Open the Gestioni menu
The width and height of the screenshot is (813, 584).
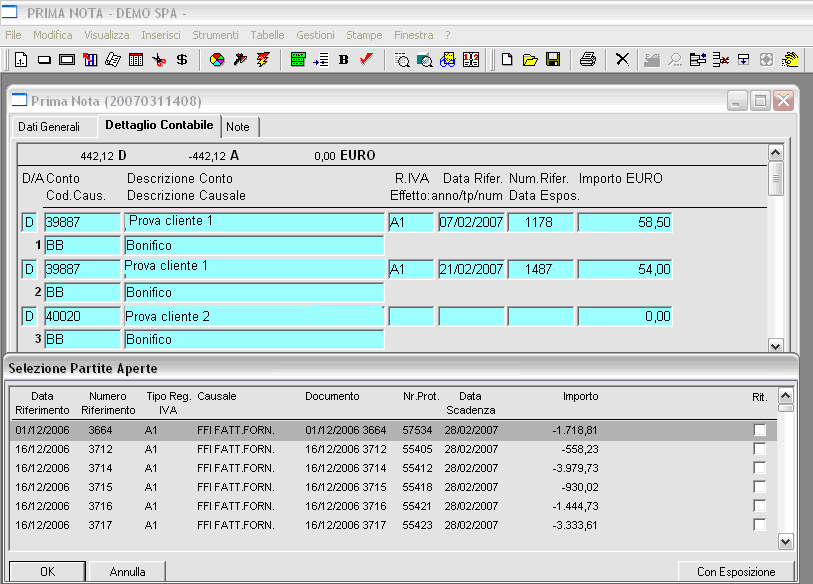[315, 35]
